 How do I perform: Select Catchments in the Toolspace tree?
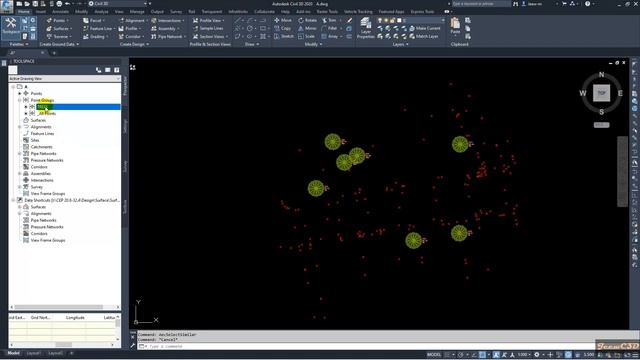41,147
